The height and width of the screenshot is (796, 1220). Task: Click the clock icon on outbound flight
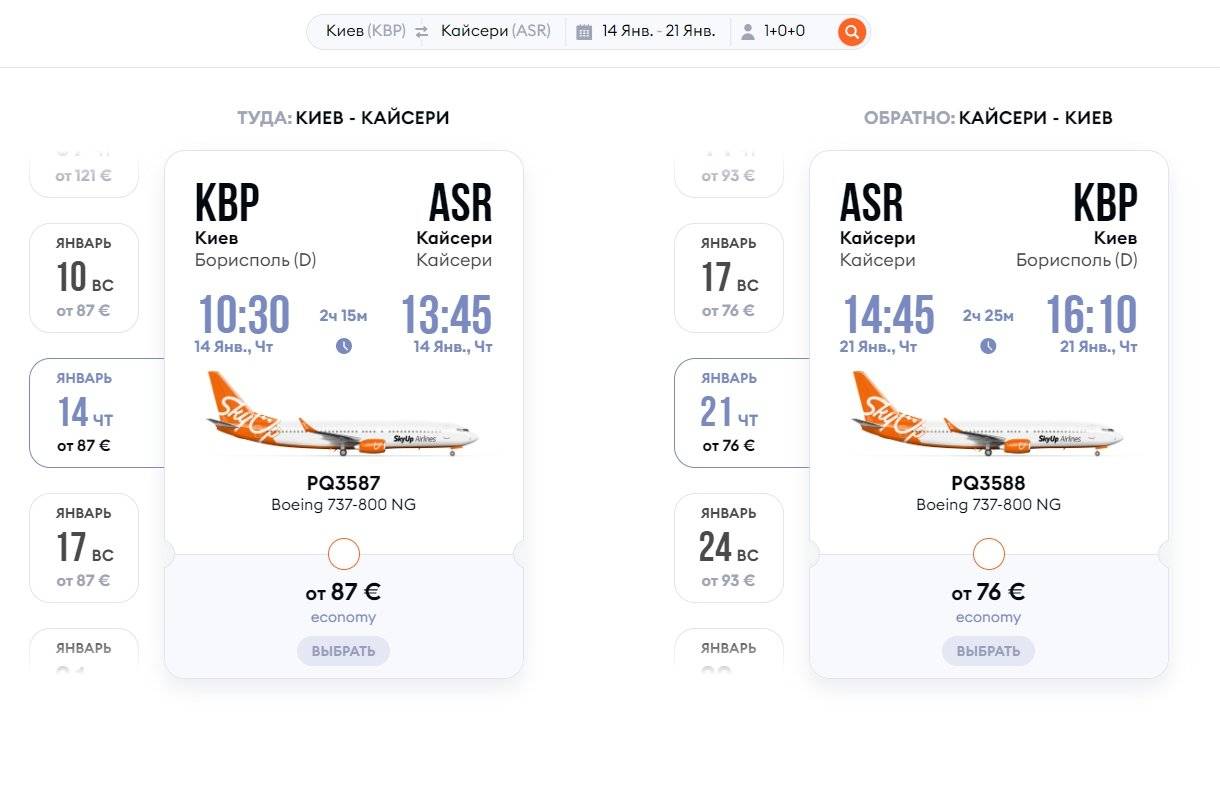click(344, 346)
